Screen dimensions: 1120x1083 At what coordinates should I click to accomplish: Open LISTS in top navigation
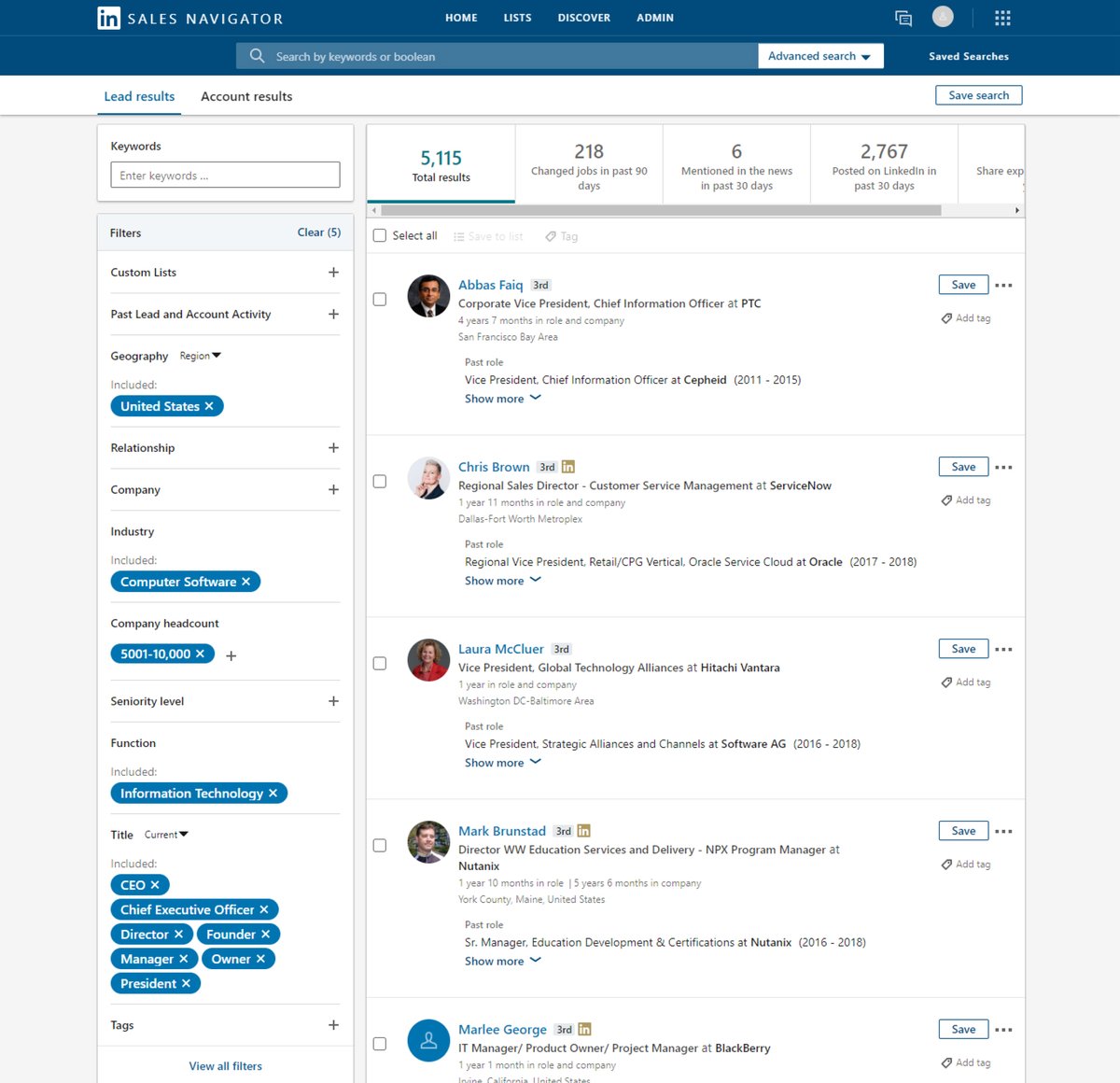(517, 18)
